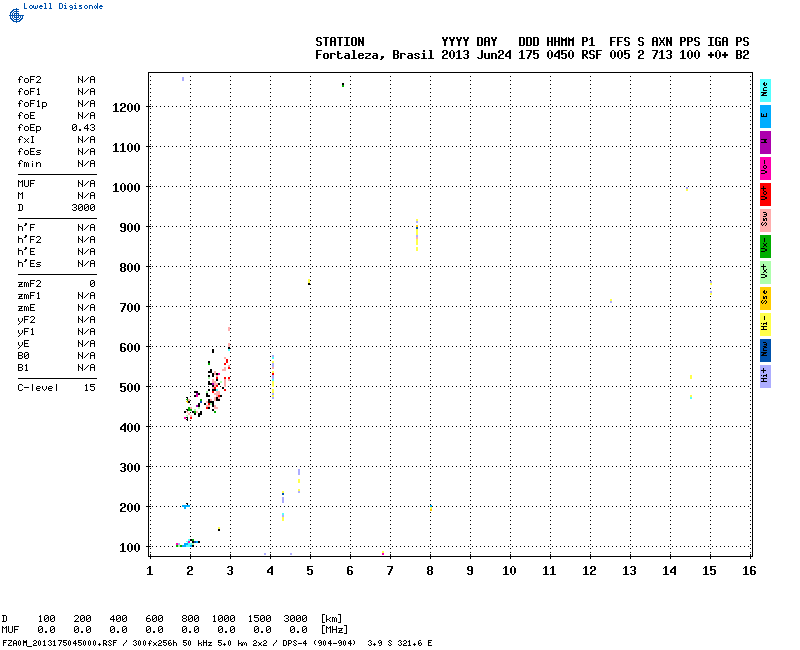The width and height of the screenshot is (800, 650).
Task: Click the DPS-4 text in footer
Action: tap(295, 643)
